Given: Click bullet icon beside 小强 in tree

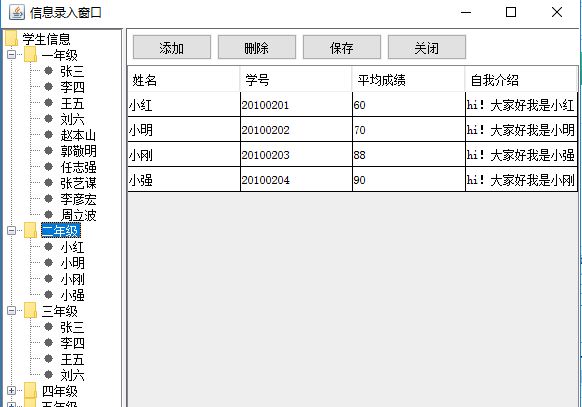Looking at the screenshot, I should pos(48,295).
